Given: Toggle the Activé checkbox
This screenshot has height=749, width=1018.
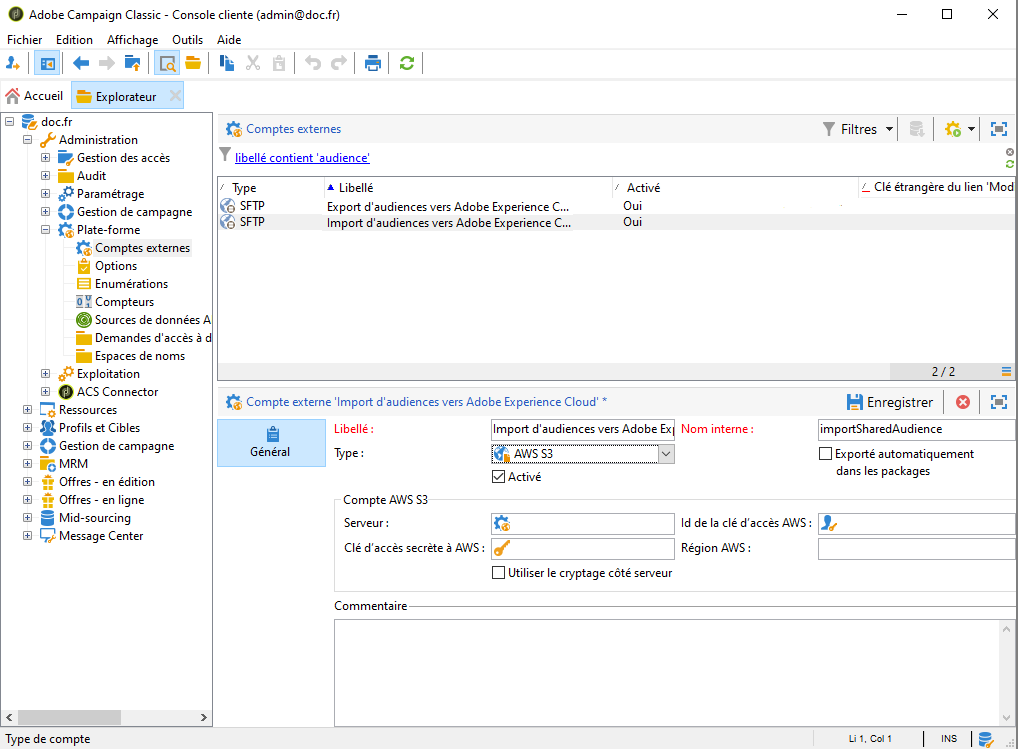Looking at the screenshot, I should 499,476.
